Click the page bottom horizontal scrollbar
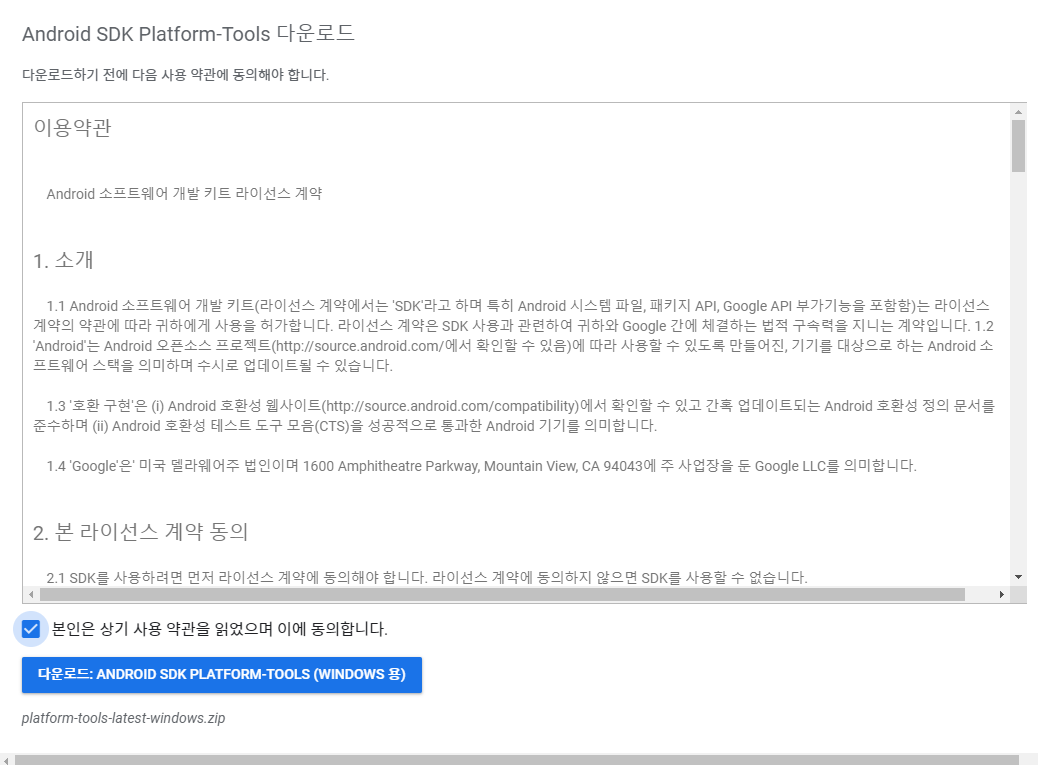 pyautogui.click(x=516, y=760)
